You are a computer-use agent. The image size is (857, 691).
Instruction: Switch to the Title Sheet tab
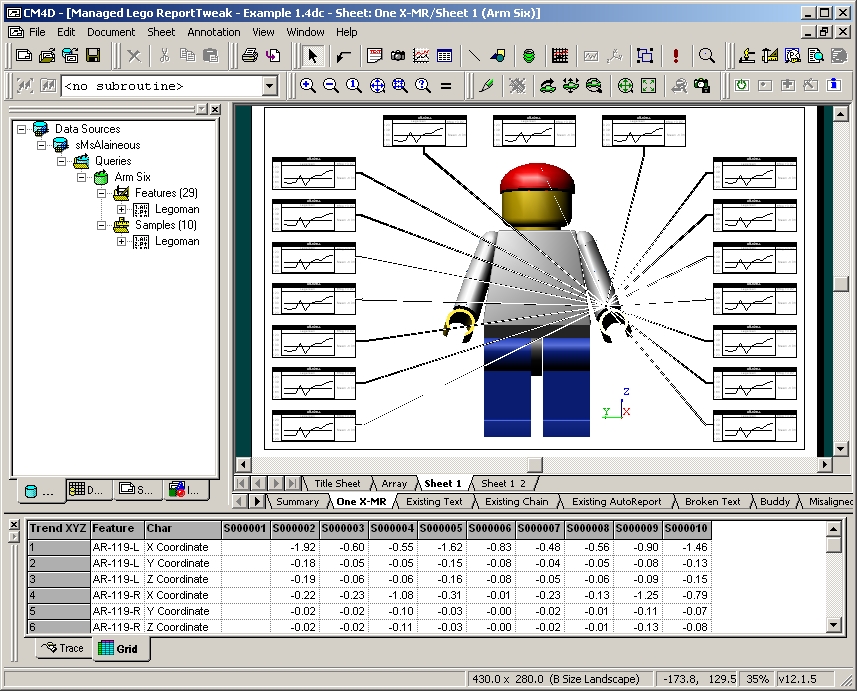pos(337,484)
